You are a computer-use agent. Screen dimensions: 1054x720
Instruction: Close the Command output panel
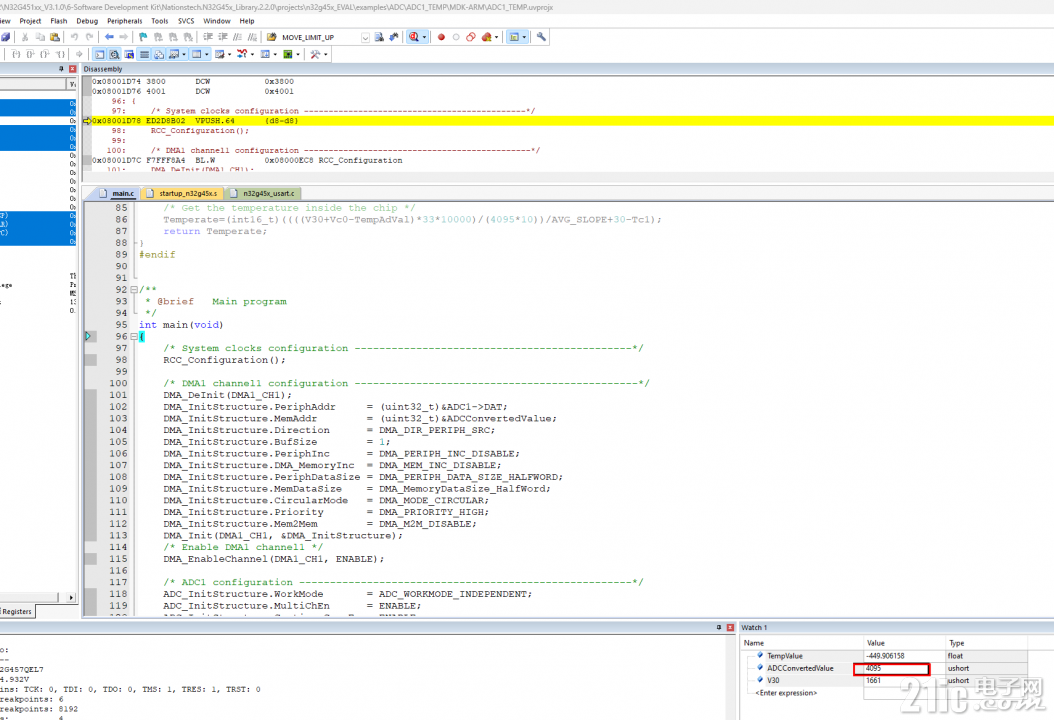(x=730, y=627)
